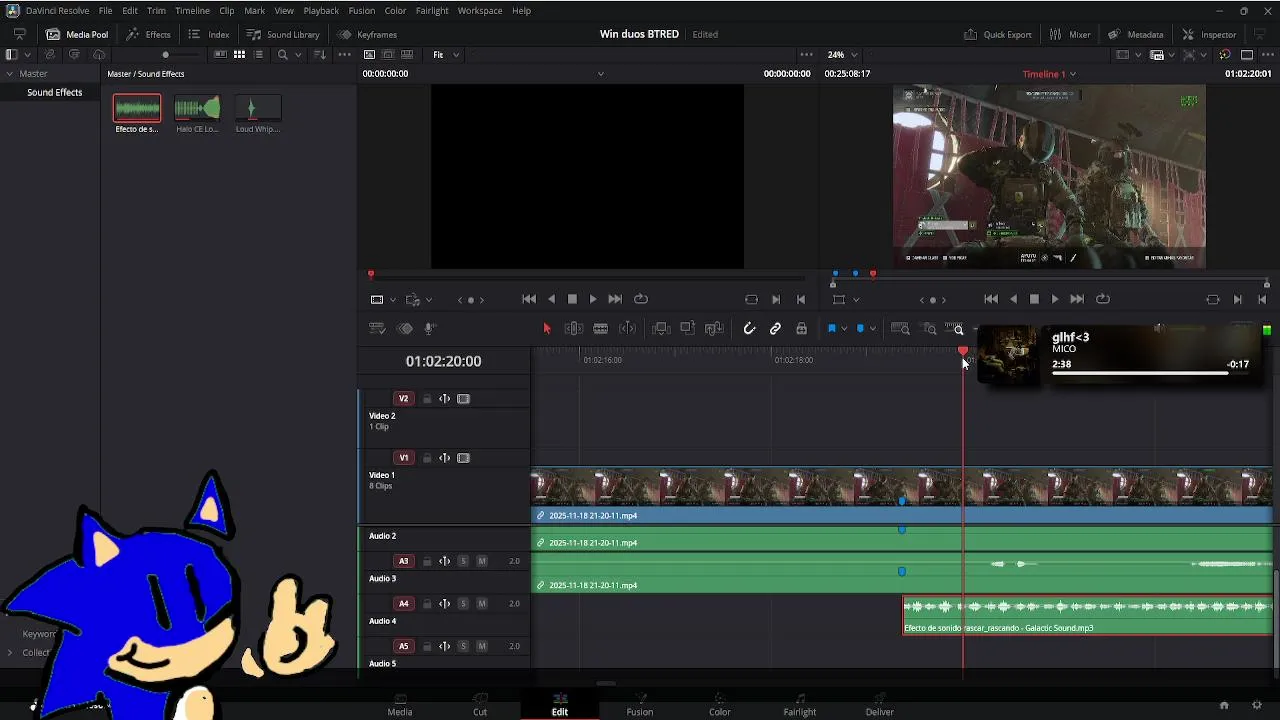
Task: Open the flag color dropdown arrow
Action: [844, 328]
